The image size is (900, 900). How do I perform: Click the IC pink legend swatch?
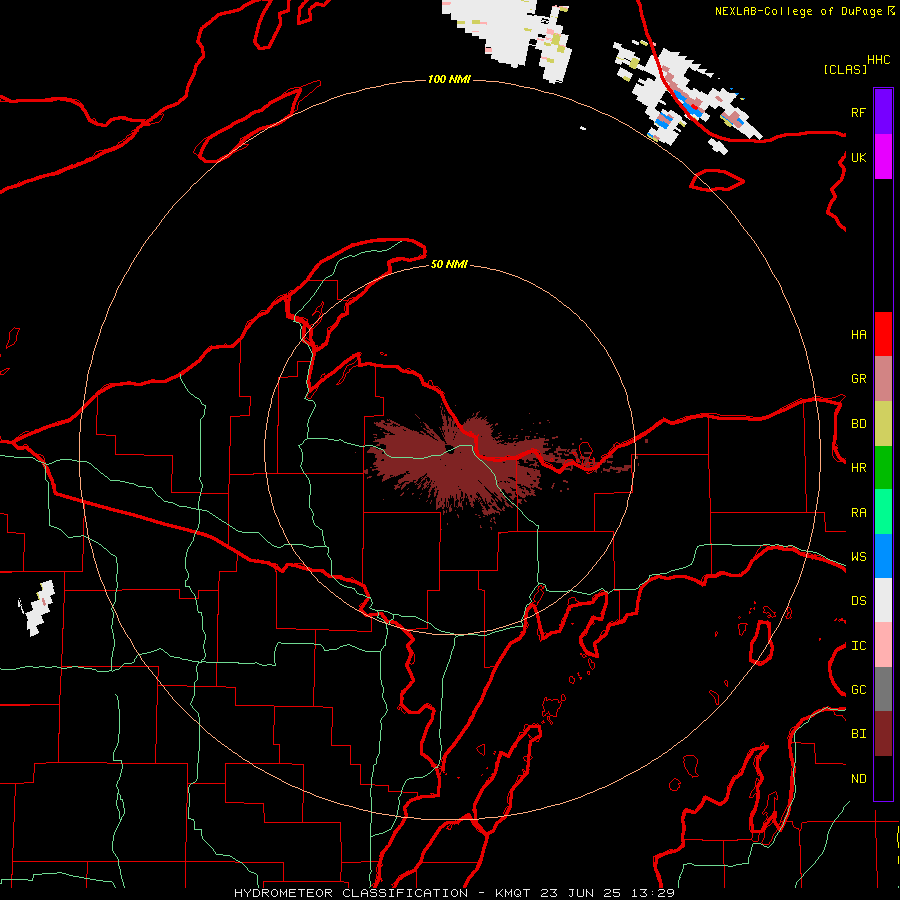click(883, 645)
